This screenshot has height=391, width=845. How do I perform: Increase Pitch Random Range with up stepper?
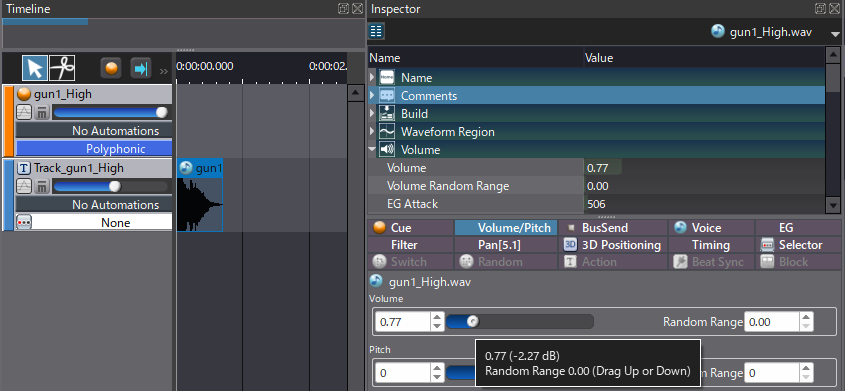point(806,368)
